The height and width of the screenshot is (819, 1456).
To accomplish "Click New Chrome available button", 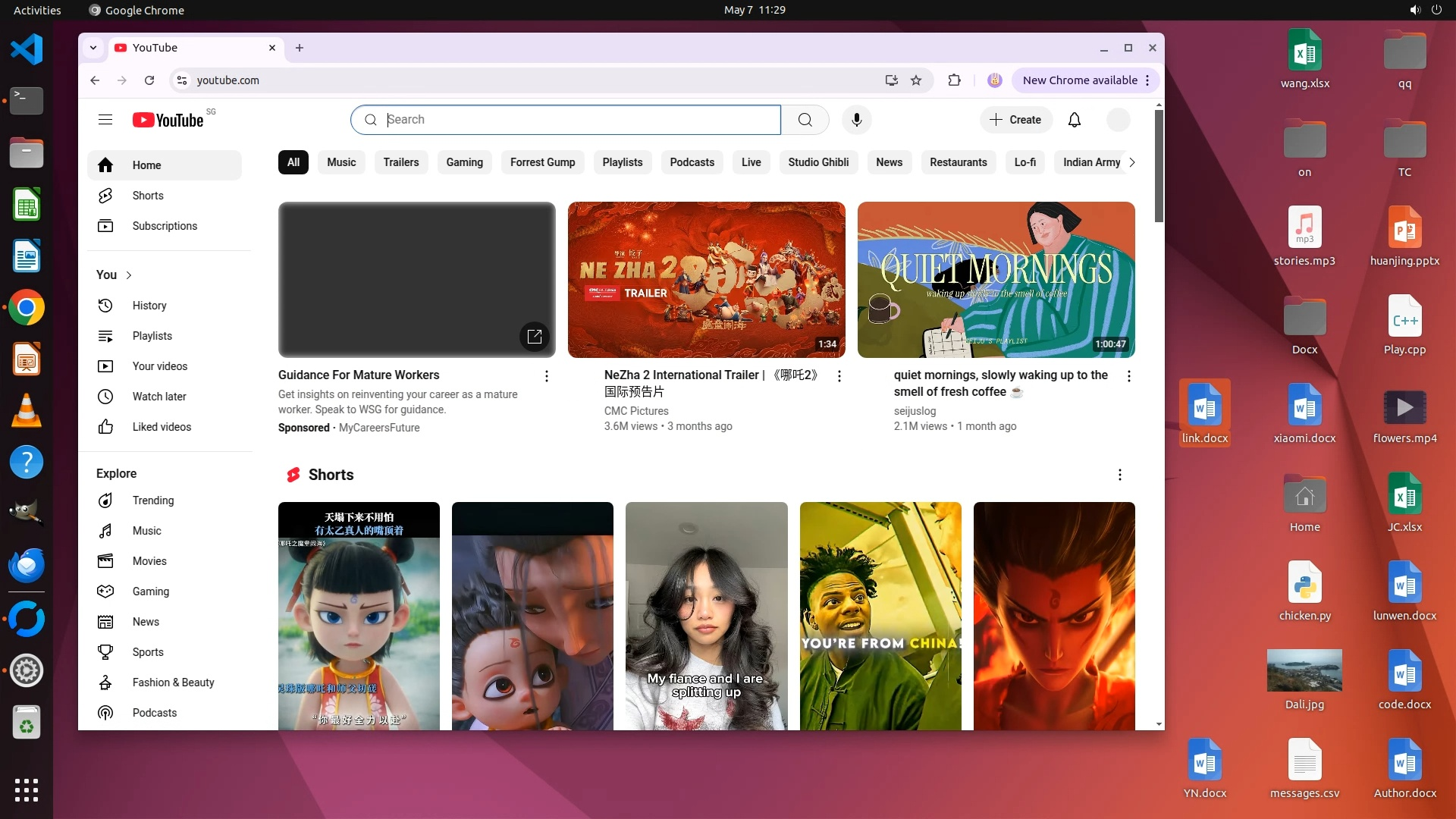I will (1079, 80).
